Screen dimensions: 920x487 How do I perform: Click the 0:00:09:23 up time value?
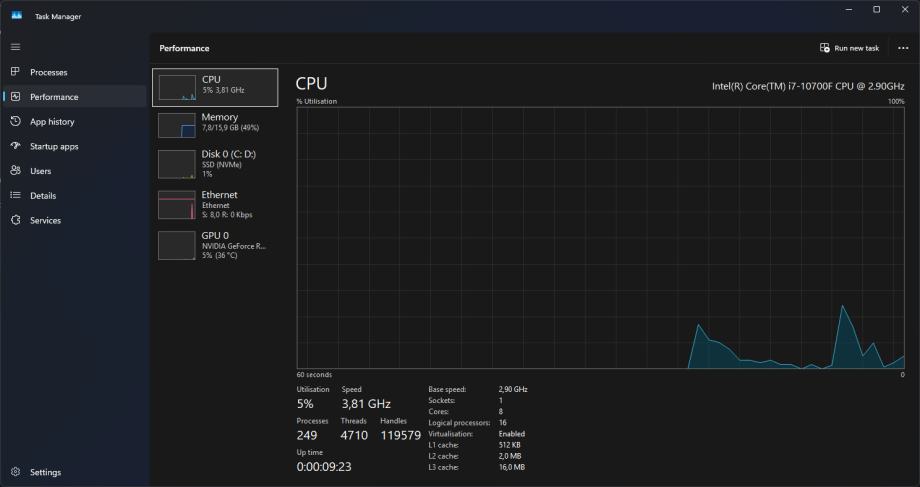324,467
